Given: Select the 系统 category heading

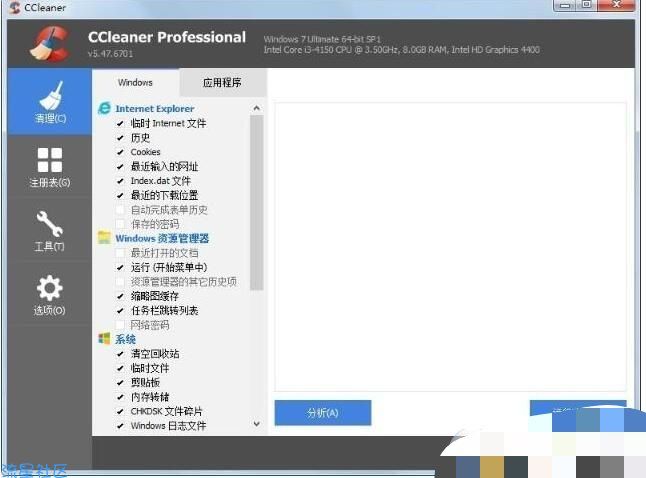Looking at the screenshot, I should click(x=125, y=339).
